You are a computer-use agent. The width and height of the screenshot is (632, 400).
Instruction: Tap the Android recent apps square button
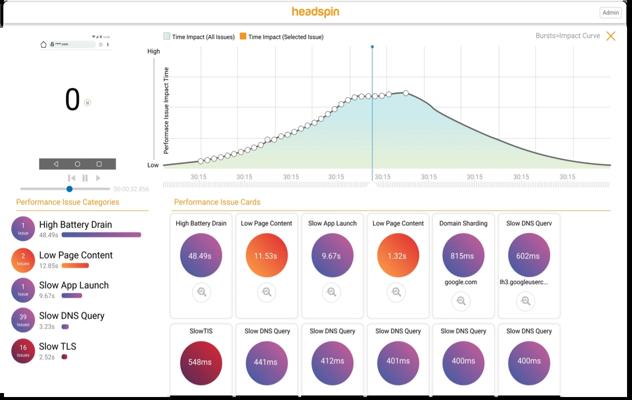(99, 164)
